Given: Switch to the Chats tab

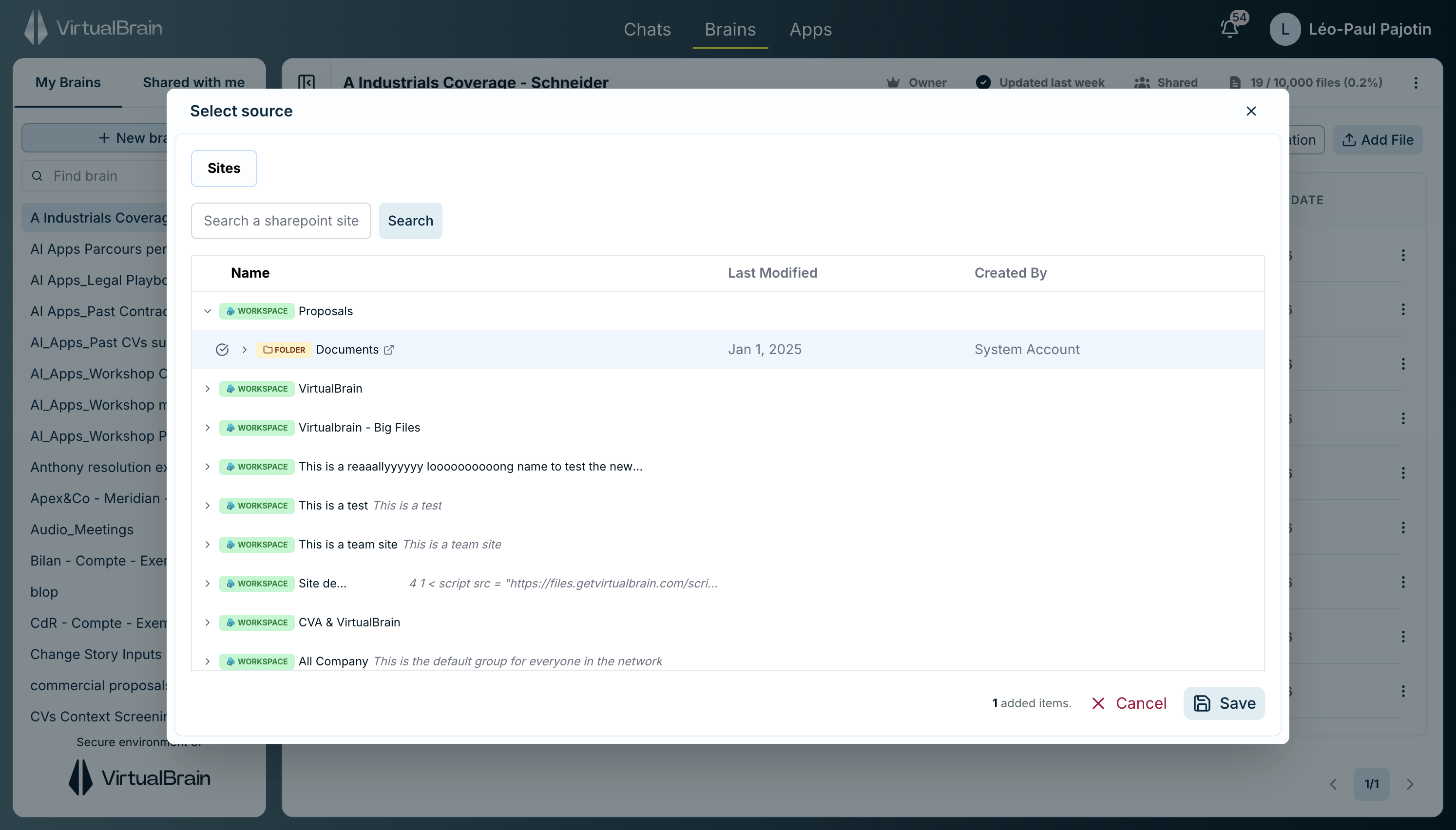Looking at the screenshot, I should click(x=647, y=29).
